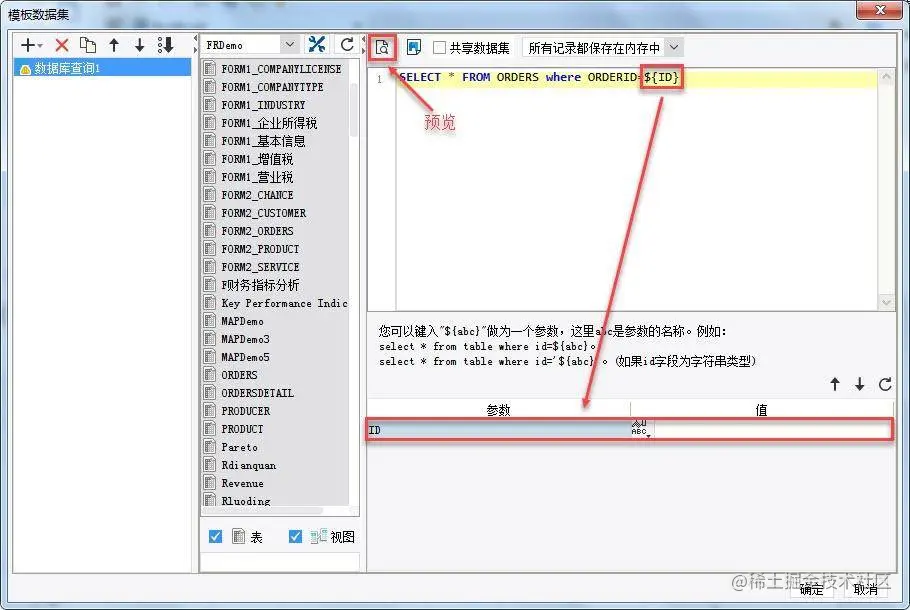Uncheck the 表 checkbox

coord(216,536)
